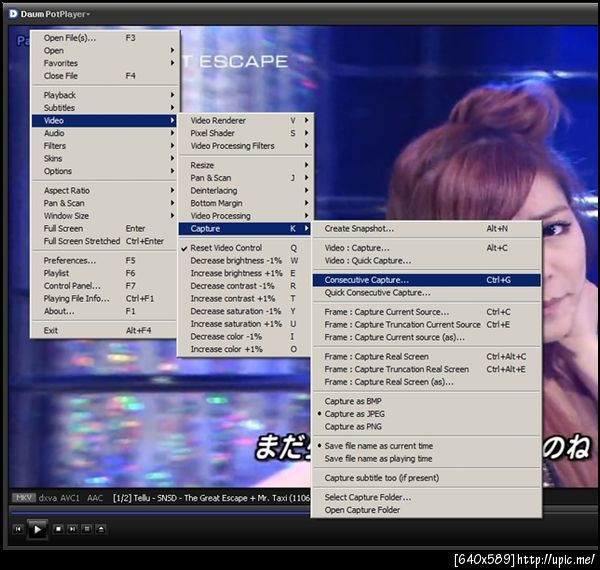Screen dimensions: 600x570
Task: Toggle Reset Video Control check item
Action: [226, 248]
